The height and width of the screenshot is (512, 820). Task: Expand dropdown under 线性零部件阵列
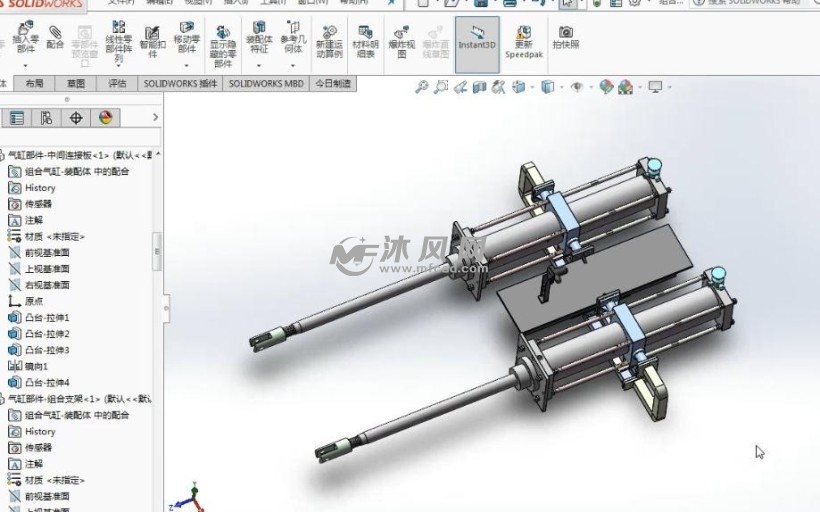pyautogui.click(x=118, y=66)
